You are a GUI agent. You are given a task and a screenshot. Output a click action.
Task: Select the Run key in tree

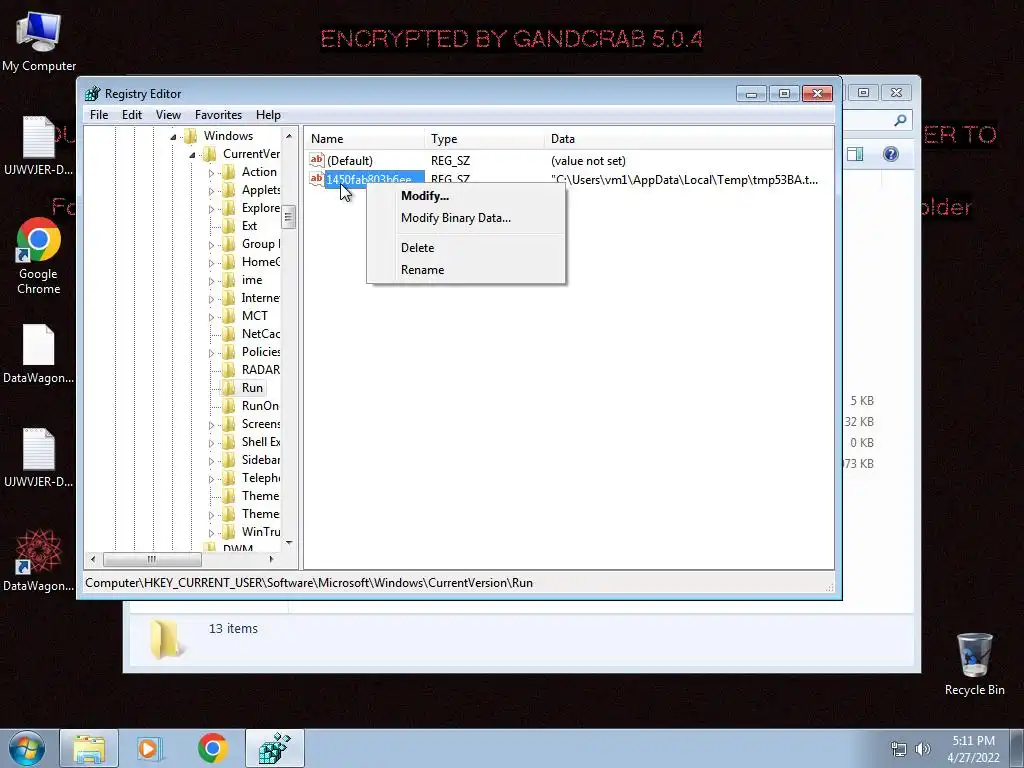tap(252, 388)
